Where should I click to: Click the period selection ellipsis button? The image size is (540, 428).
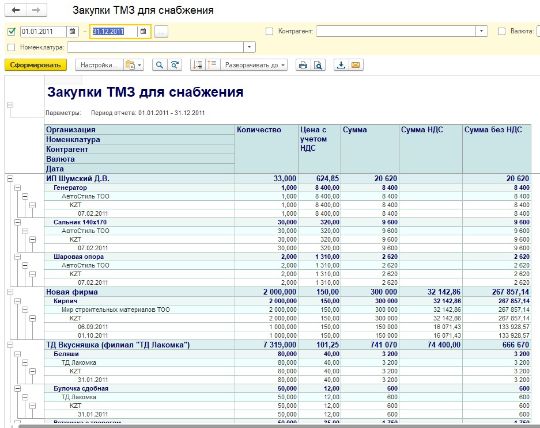coord(161,32)
